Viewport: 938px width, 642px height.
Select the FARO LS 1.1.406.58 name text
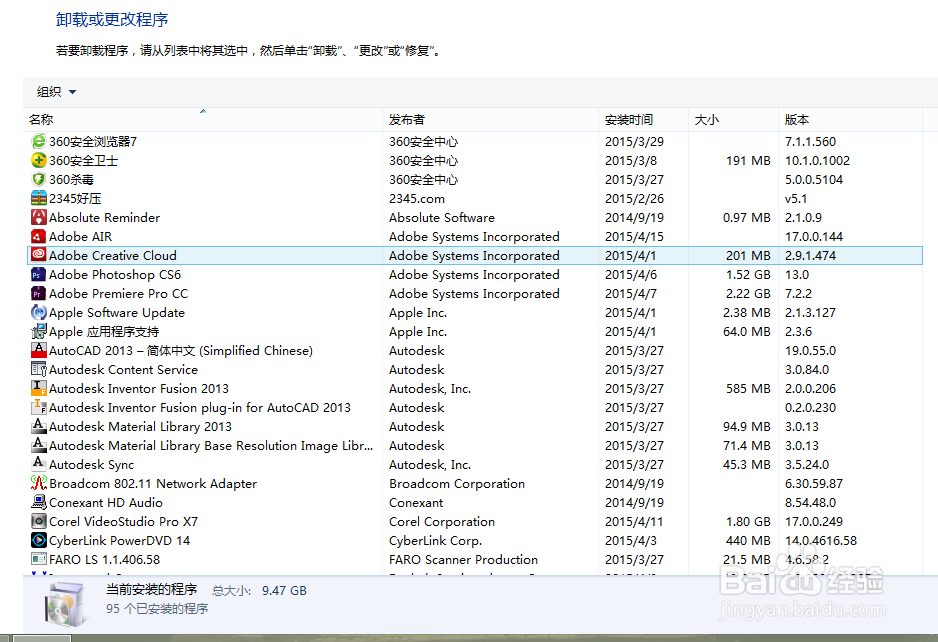click(105, 559)
